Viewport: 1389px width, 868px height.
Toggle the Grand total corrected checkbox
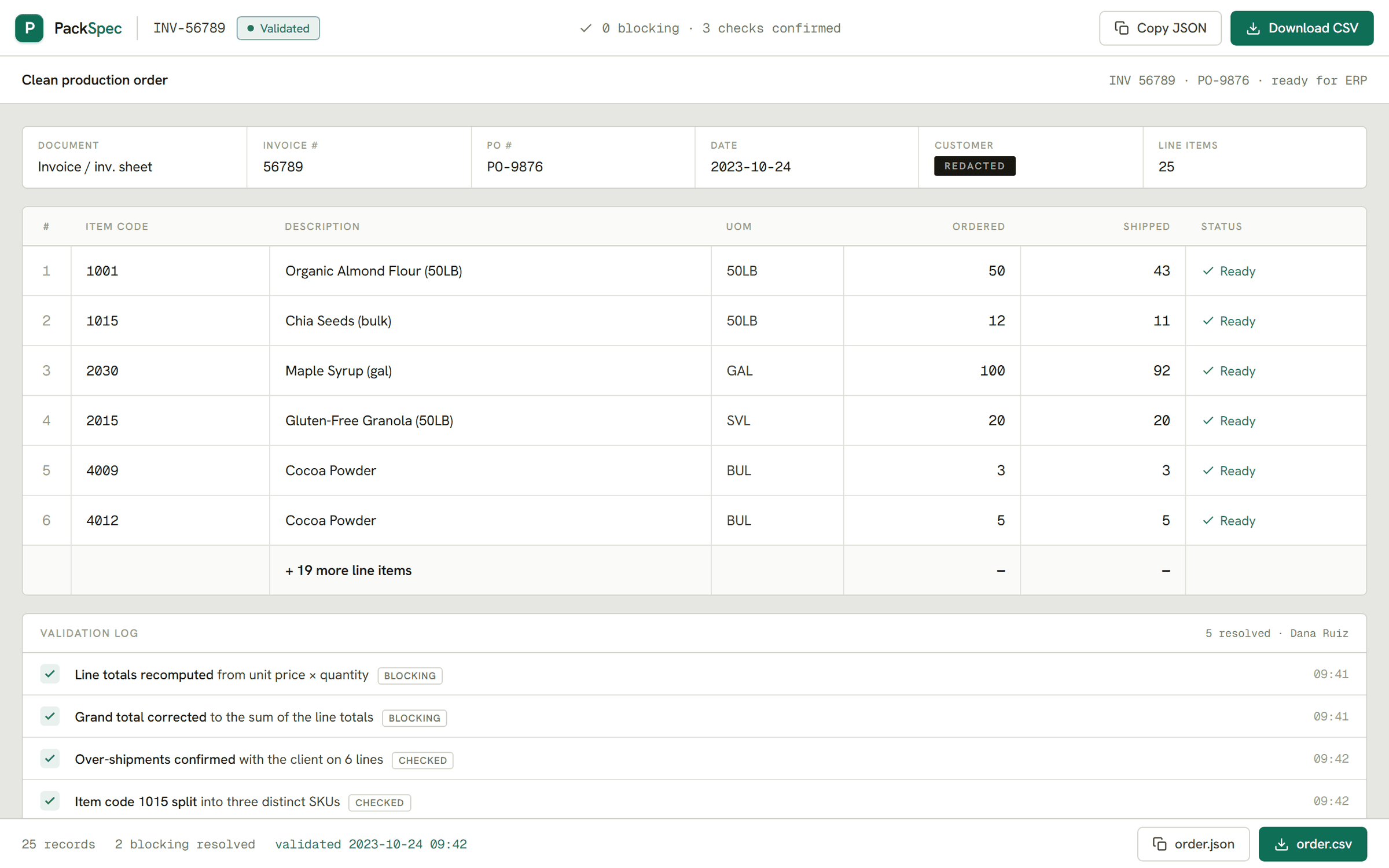click(x=50, y=716)
